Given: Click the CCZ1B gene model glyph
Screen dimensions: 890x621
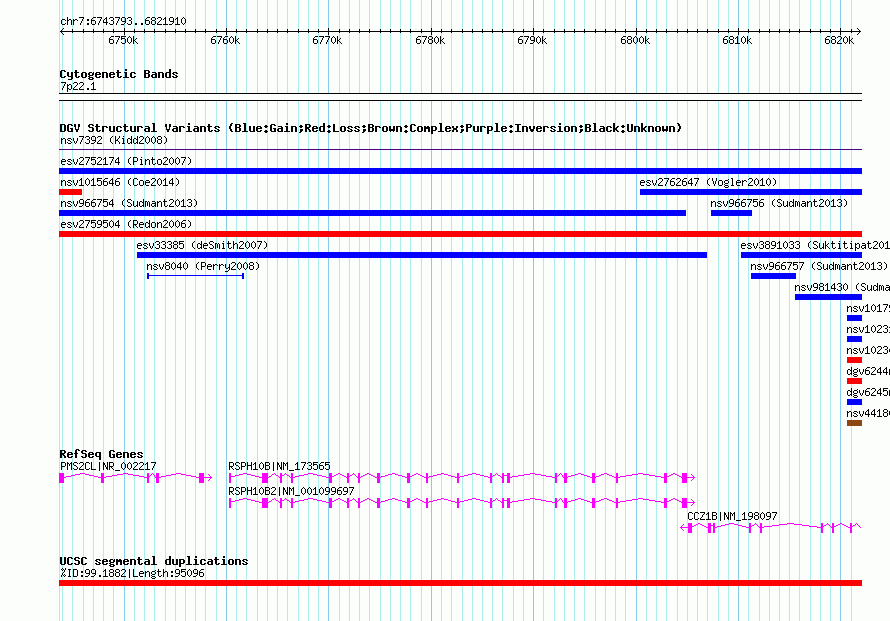Looking at the screenshot, I should [771, 528].
